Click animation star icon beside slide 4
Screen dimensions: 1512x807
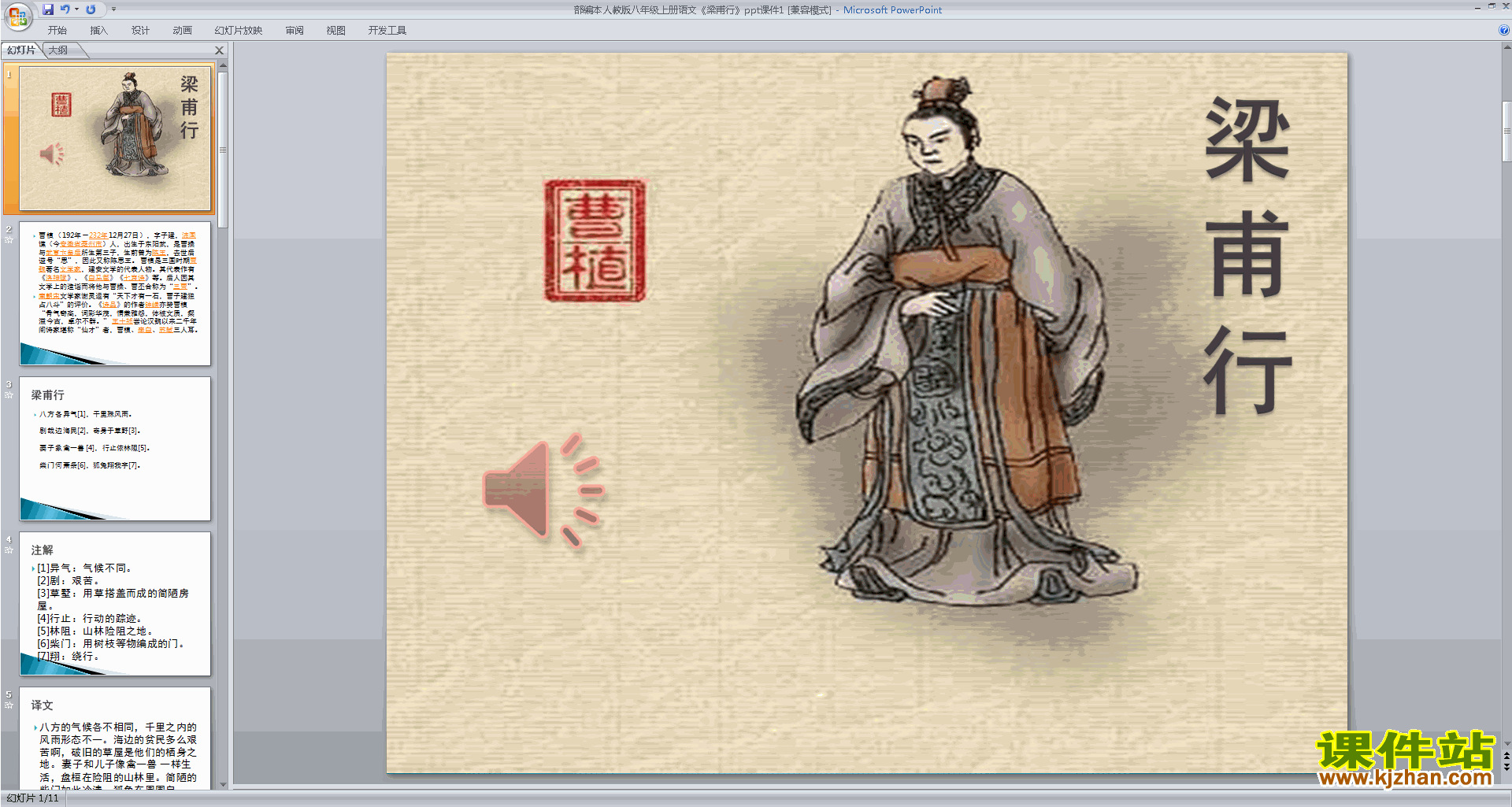point(9,550)
